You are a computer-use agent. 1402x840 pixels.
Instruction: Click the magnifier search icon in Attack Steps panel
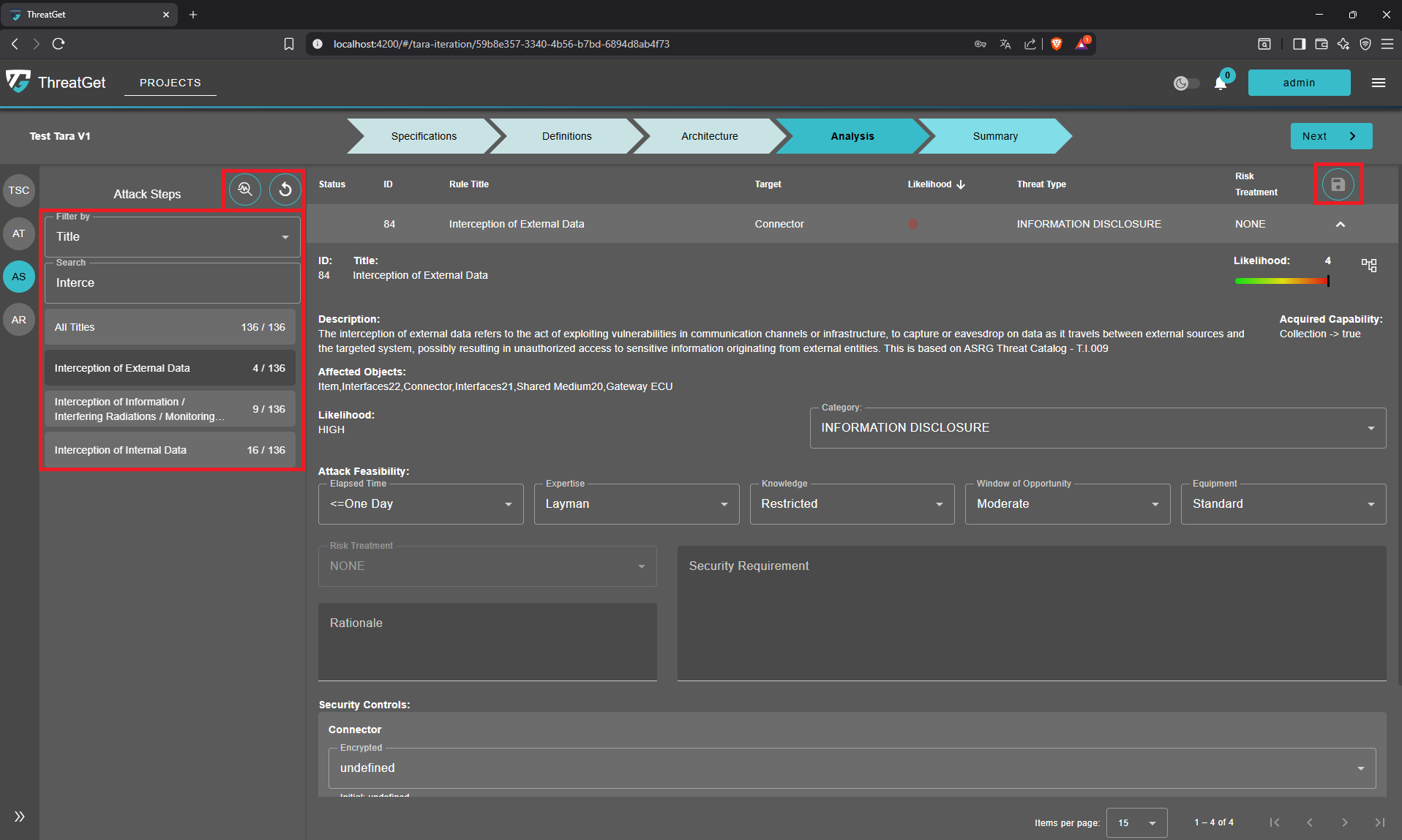[x=244, y=190]
